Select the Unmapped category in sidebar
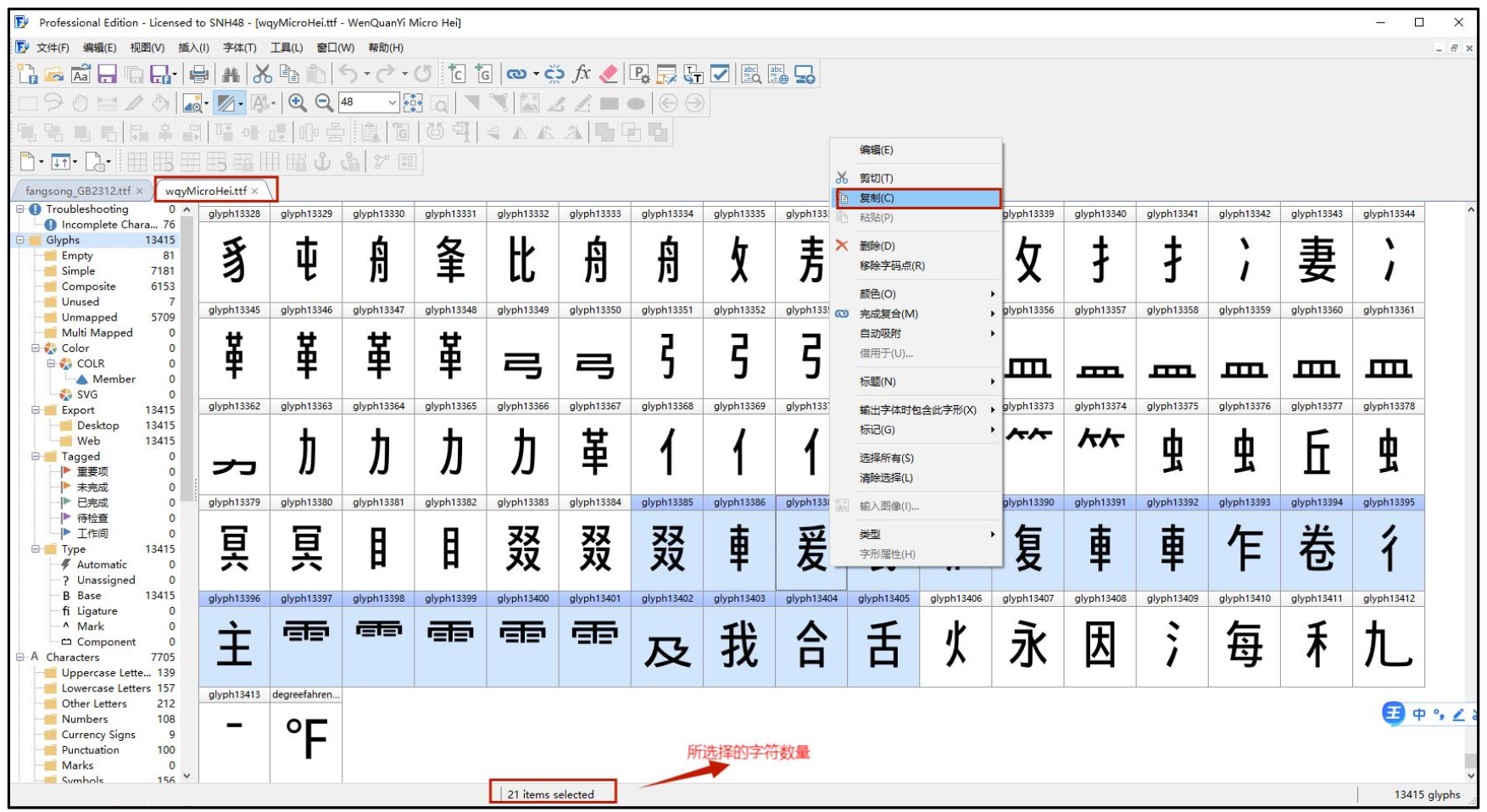The height and width of the screenshot is (812, 1487). (x=89, y=317)
